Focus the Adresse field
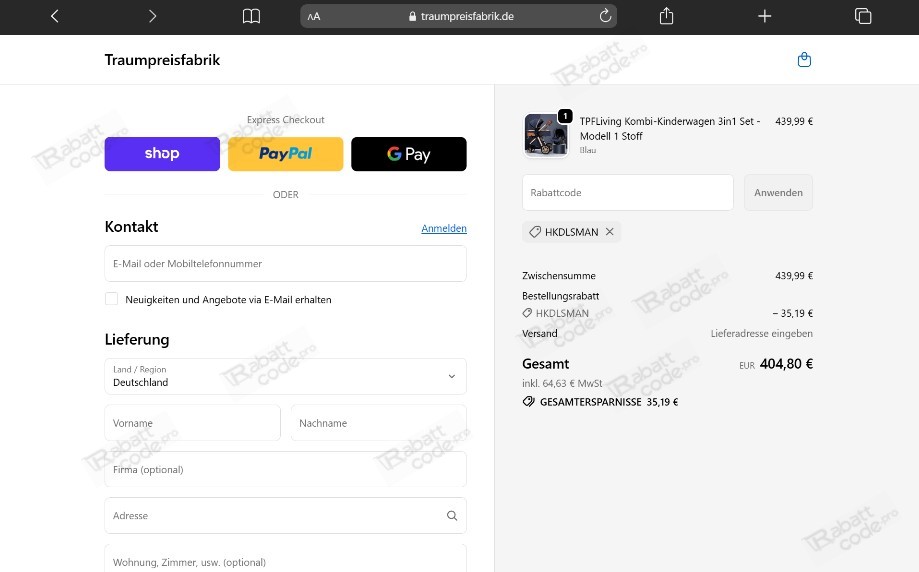 (x=285, y=516)
